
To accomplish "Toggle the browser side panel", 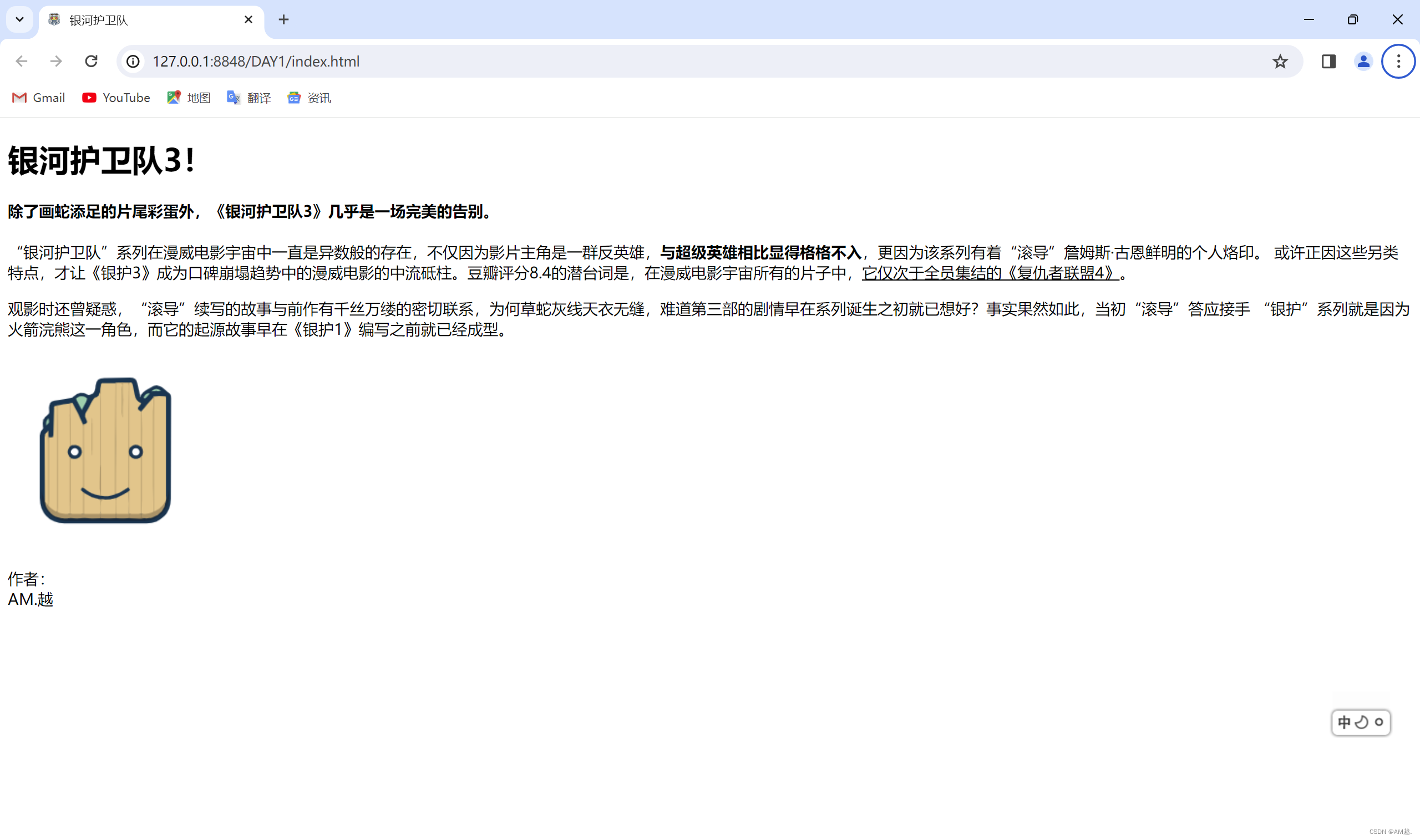I will (x=1328, y=61).
